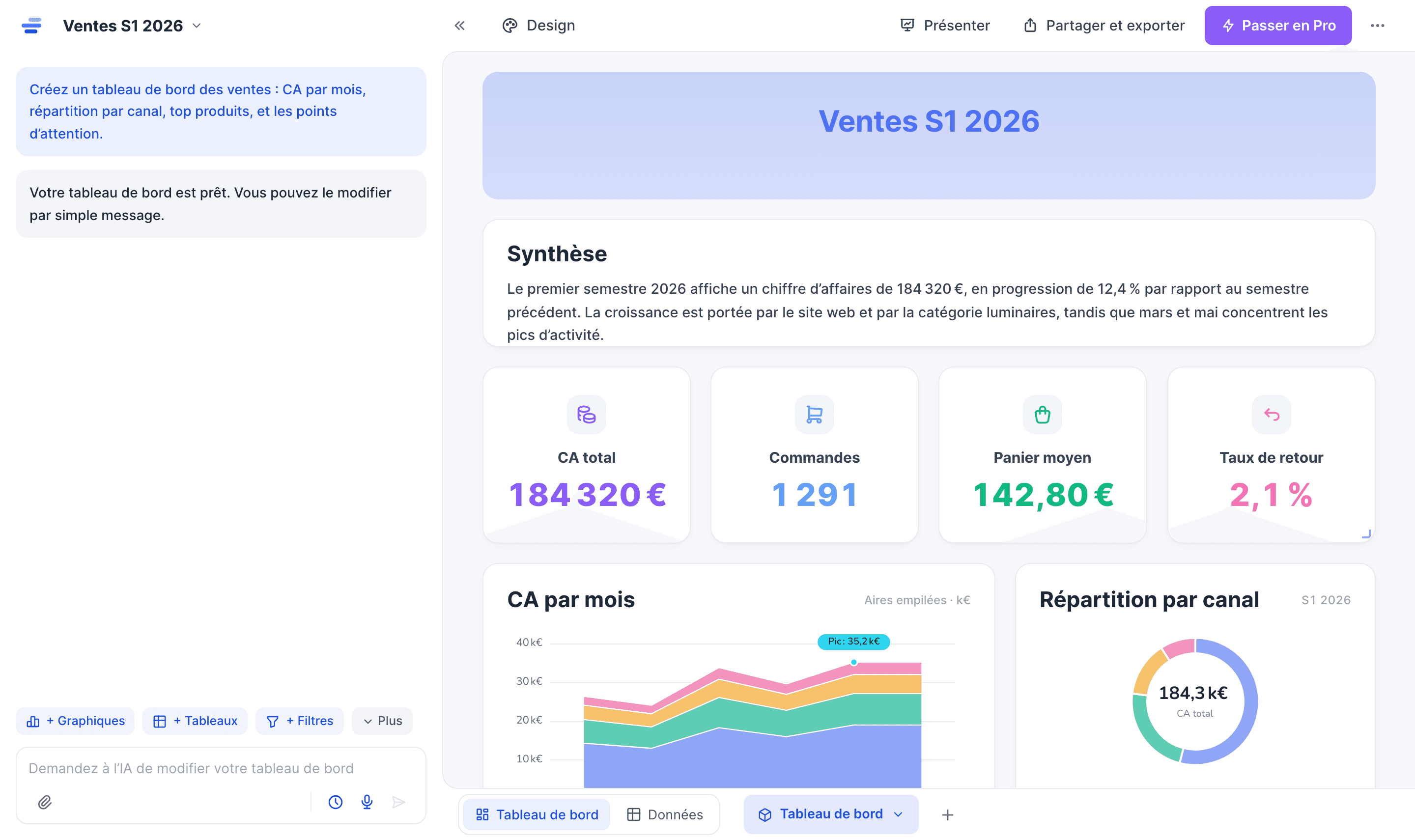Activate the microphone voice input
This screenshot has height=840, width=1415.
(367, 802)
